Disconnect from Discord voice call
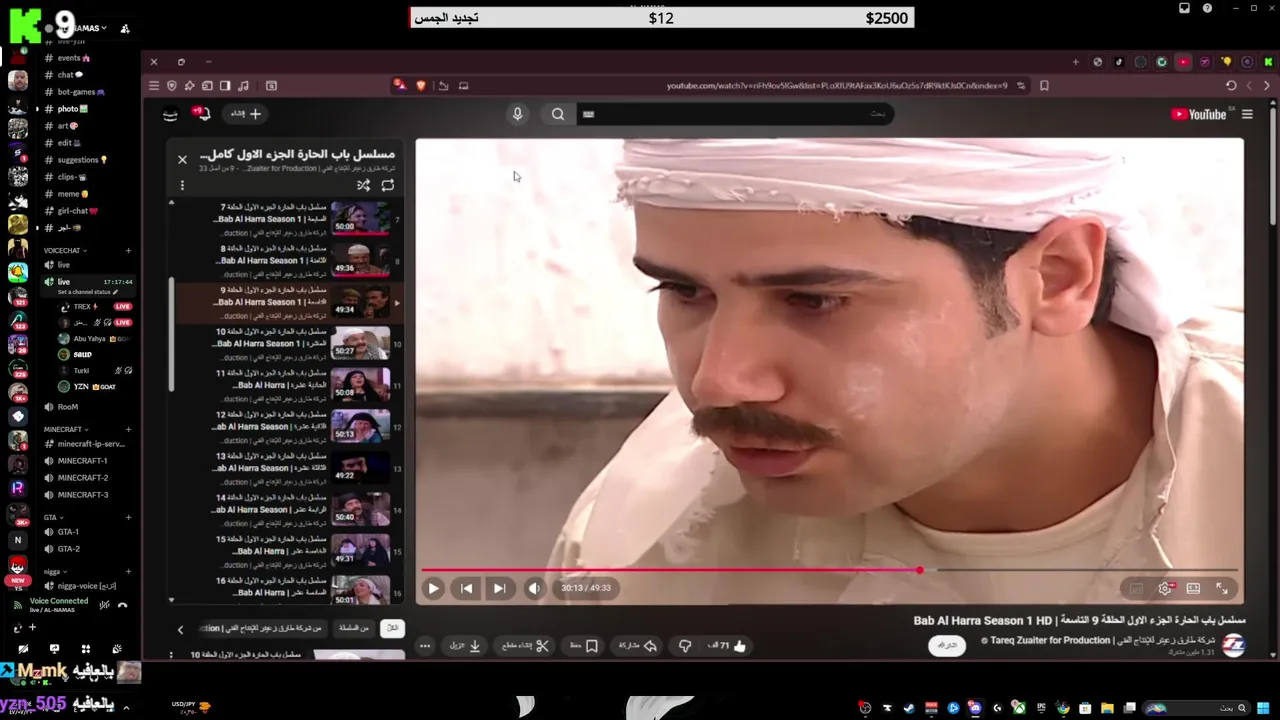 122,605
